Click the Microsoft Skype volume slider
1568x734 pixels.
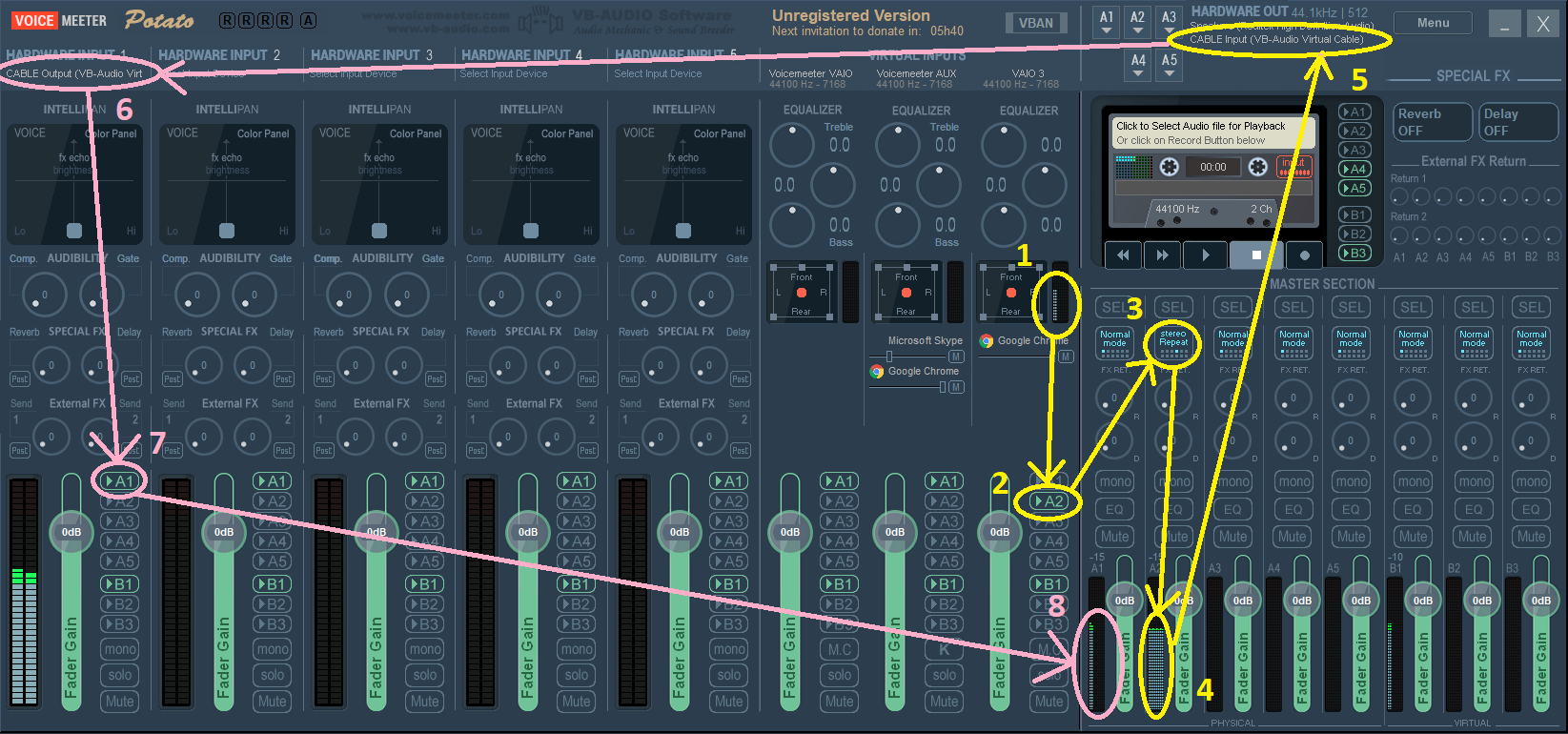(889, 357)
